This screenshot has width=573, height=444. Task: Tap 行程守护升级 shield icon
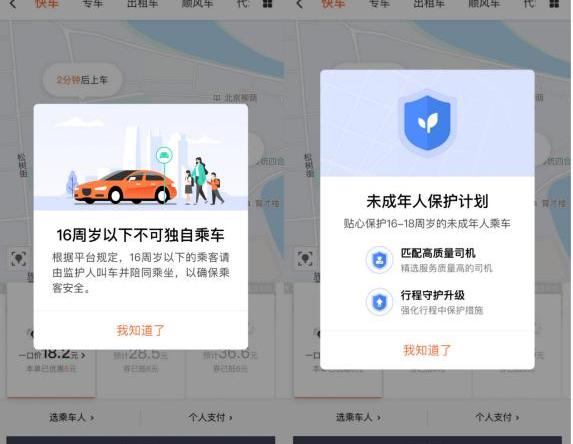click(x=380, y=302)
